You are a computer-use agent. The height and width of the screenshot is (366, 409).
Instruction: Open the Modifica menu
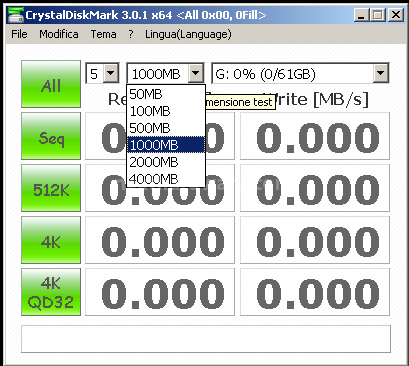(x=59, y=34)
